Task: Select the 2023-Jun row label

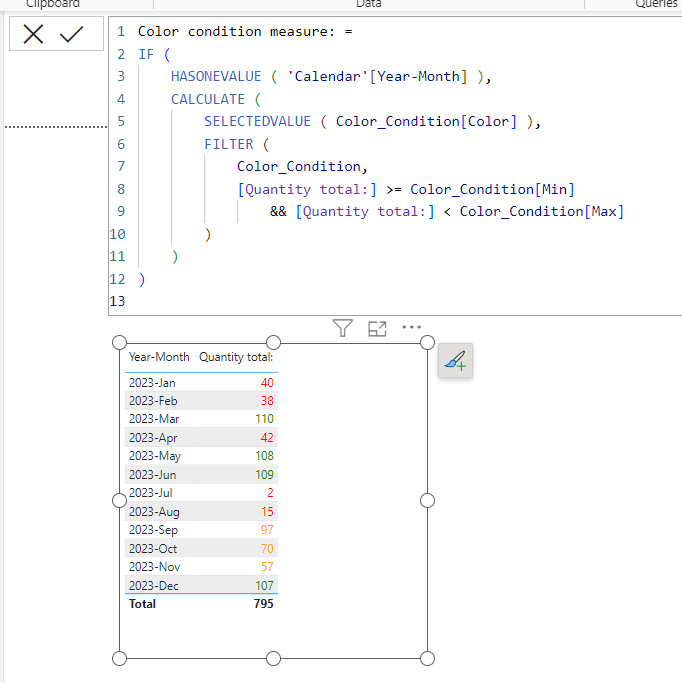Action: 152,475
